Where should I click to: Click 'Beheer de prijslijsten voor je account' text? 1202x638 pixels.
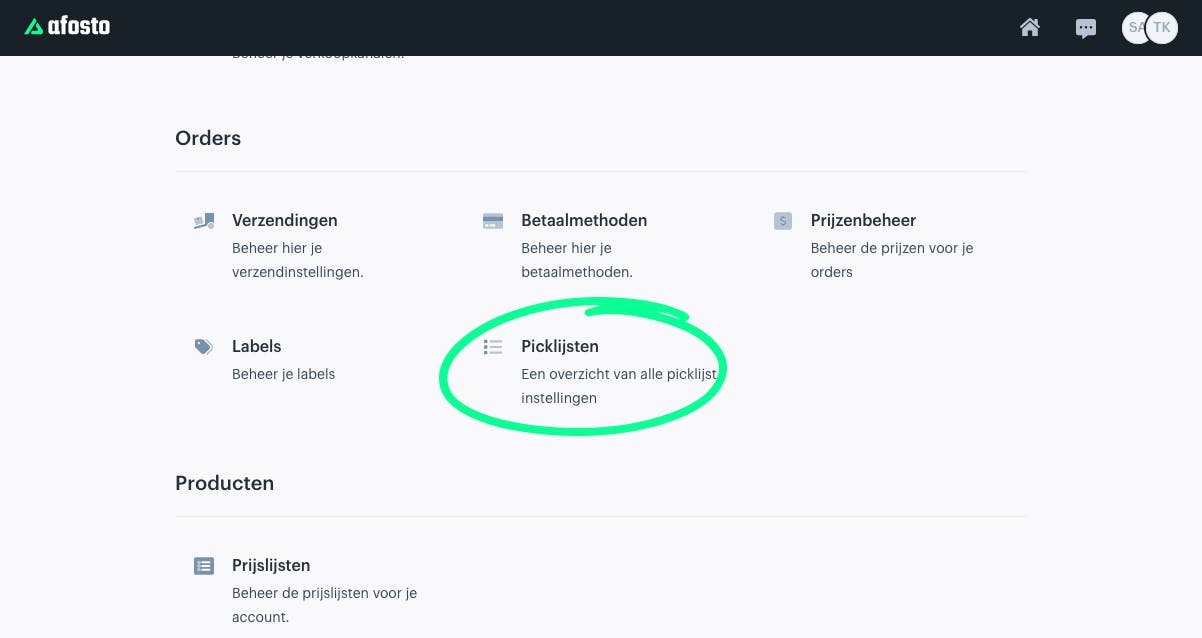pos(325,605)
